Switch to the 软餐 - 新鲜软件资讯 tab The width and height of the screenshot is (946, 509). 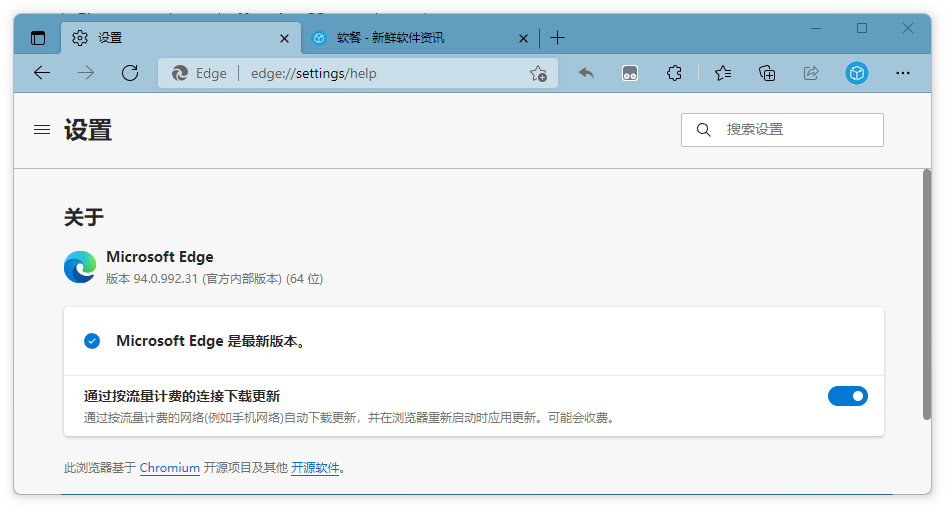(420, 38)
